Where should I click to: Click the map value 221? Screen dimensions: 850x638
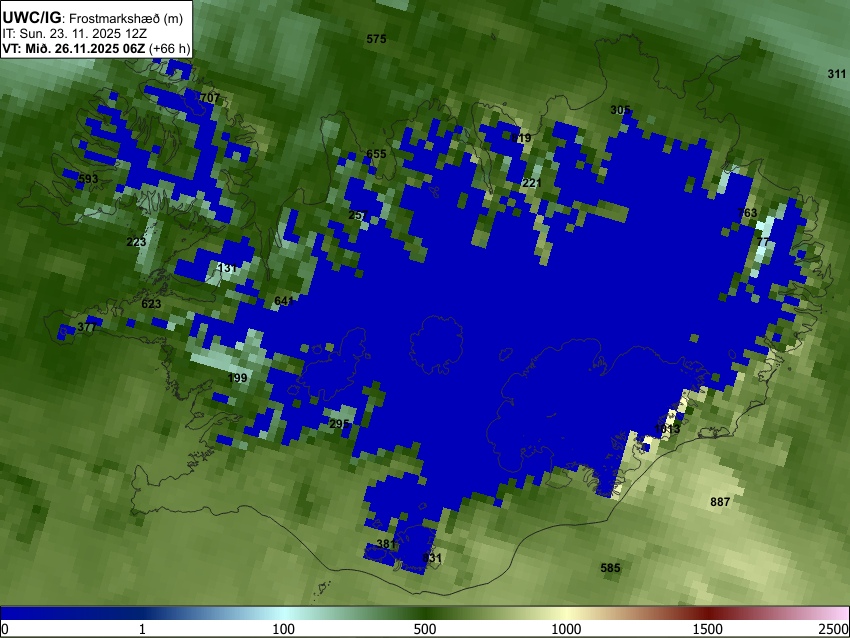pos(532,183)
